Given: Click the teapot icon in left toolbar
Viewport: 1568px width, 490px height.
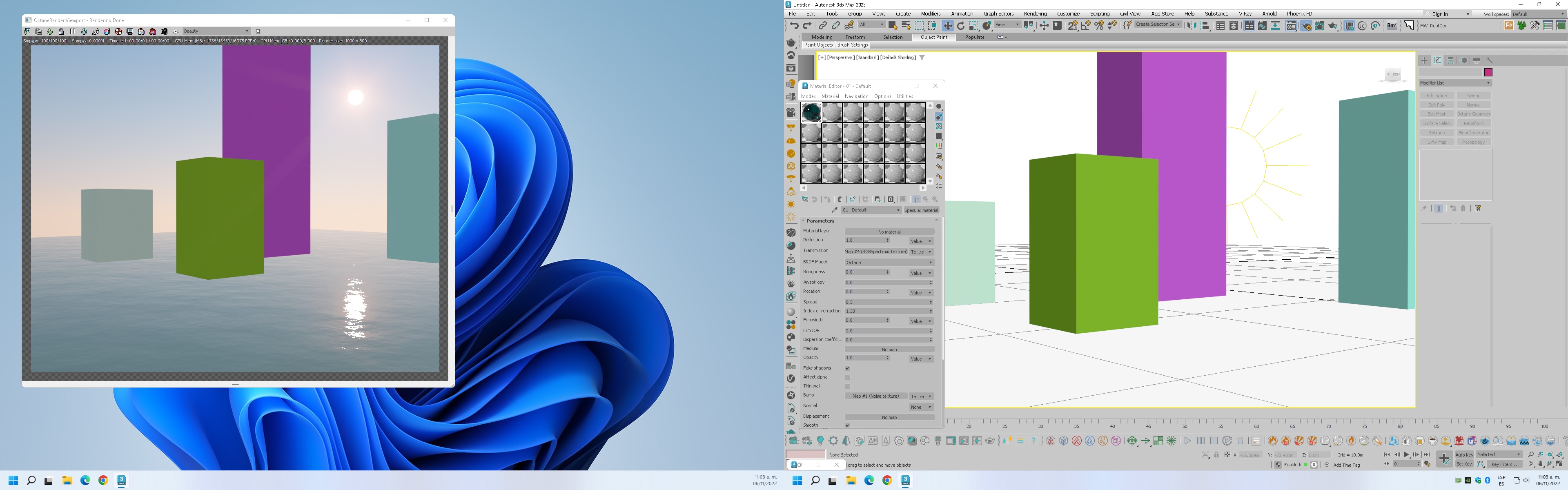Looking at the screenshot, I should click(791, 42).
